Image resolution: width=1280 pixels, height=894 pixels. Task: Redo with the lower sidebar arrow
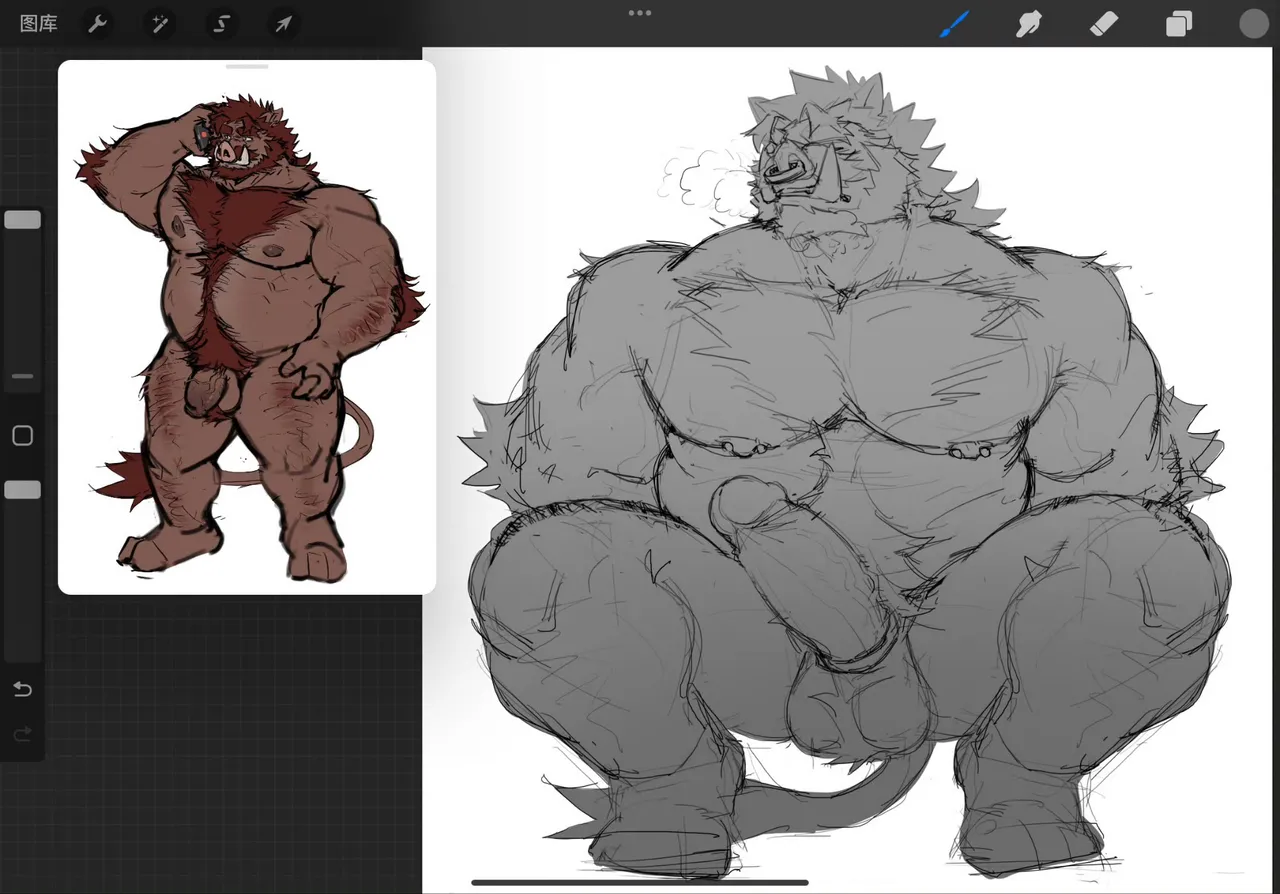coord(22,735)
